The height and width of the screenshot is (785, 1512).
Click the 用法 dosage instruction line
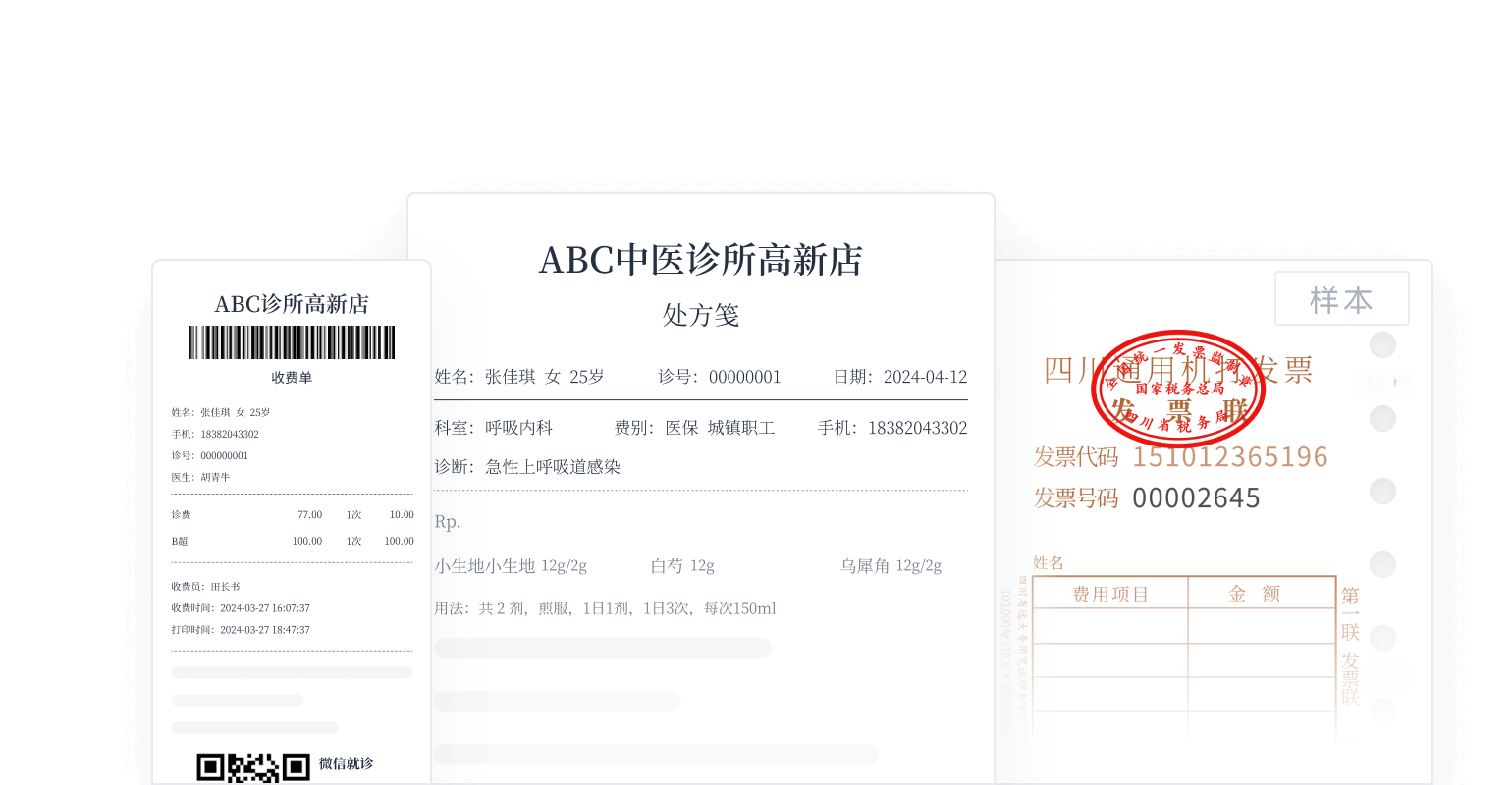coord(605,608)
